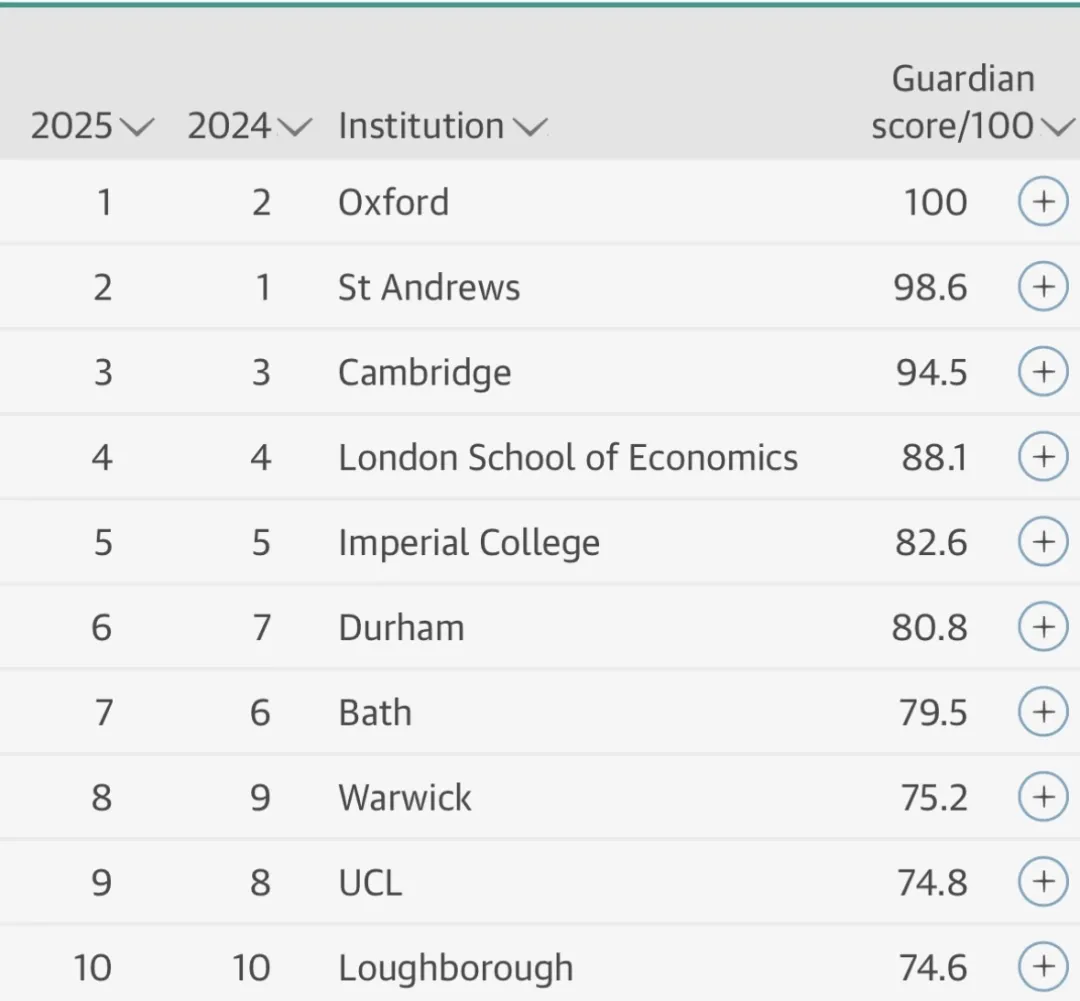Open Cambridge row details plus icon
This screenshot has width=1080, height=1001.
tap(1042, 373)
